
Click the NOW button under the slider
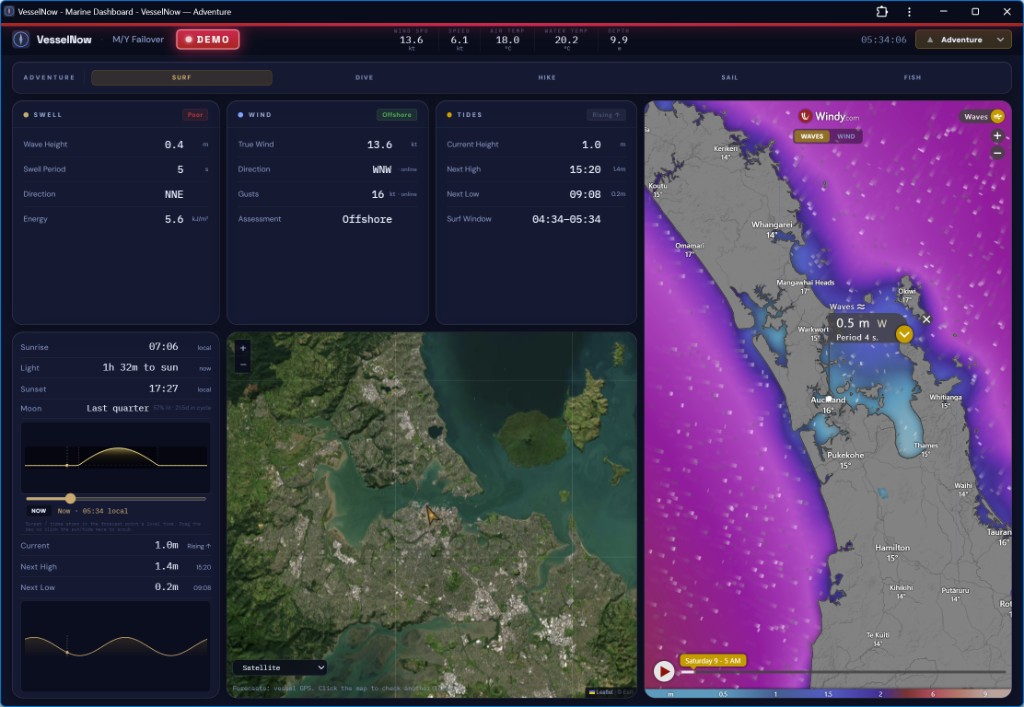[x=39, y=511]
